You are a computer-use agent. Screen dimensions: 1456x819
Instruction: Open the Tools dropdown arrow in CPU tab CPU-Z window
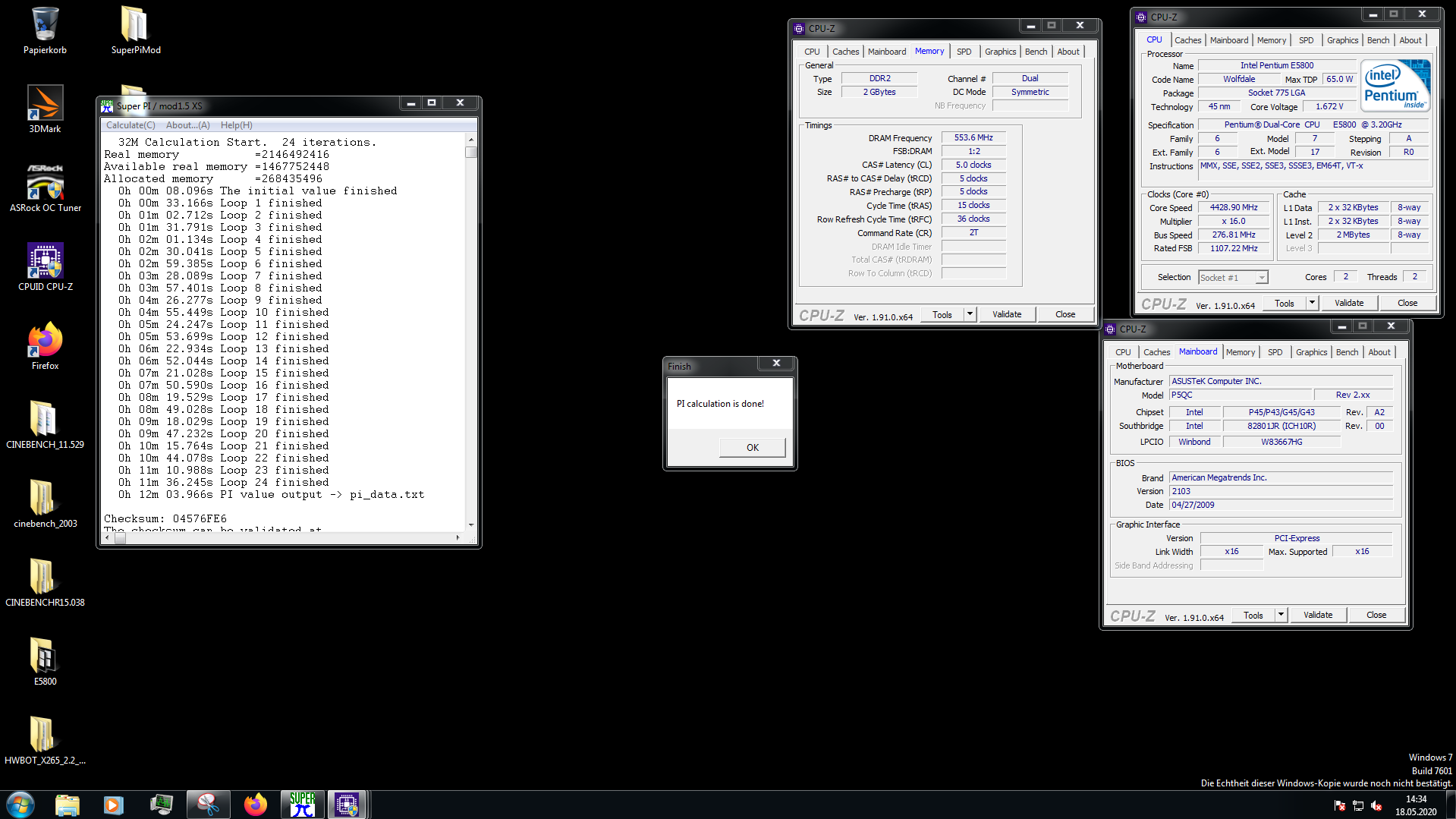(x=1312, y=303)
